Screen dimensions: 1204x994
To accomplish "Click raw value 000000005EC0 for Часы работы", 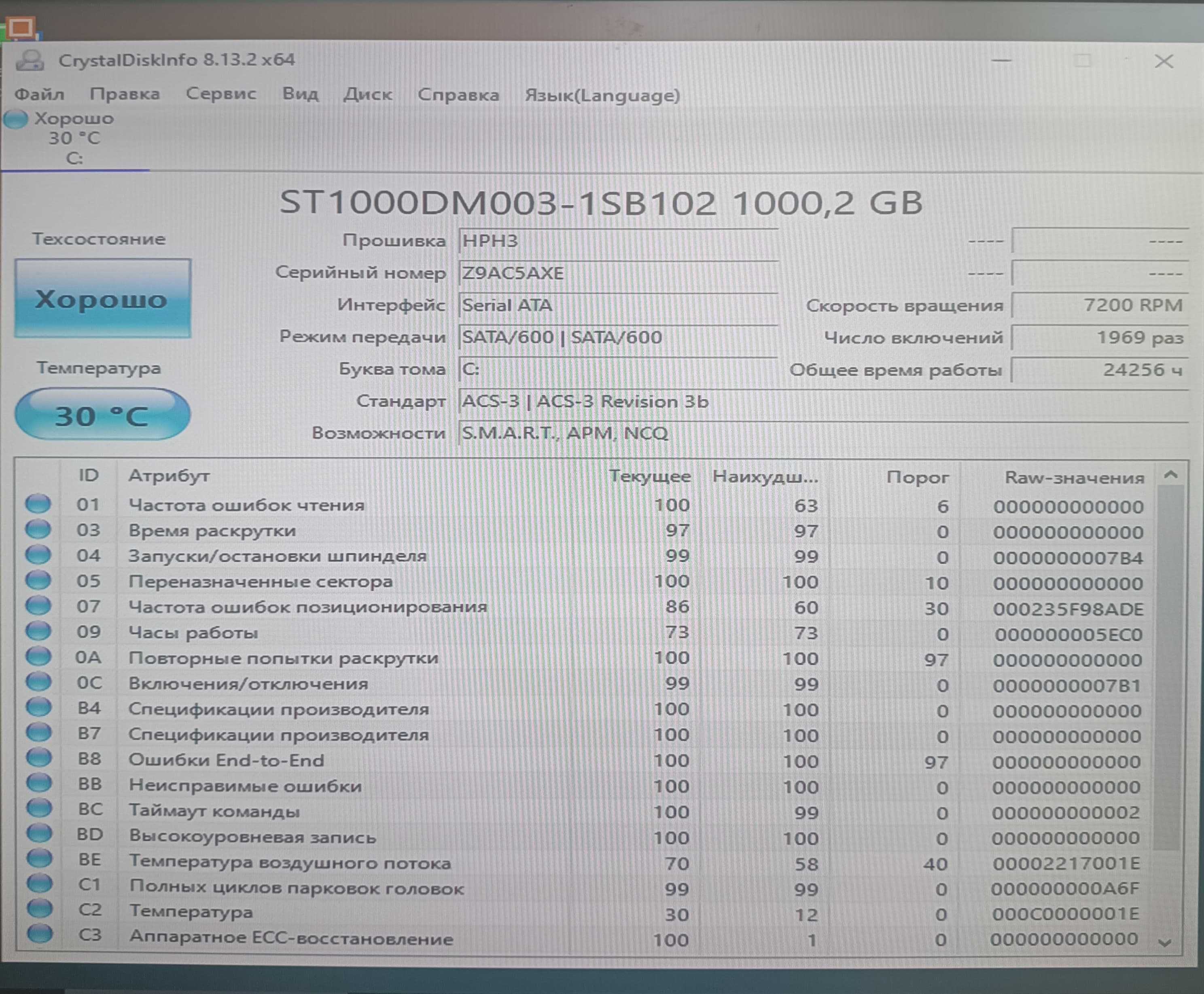I will (x=1069, y=634).
